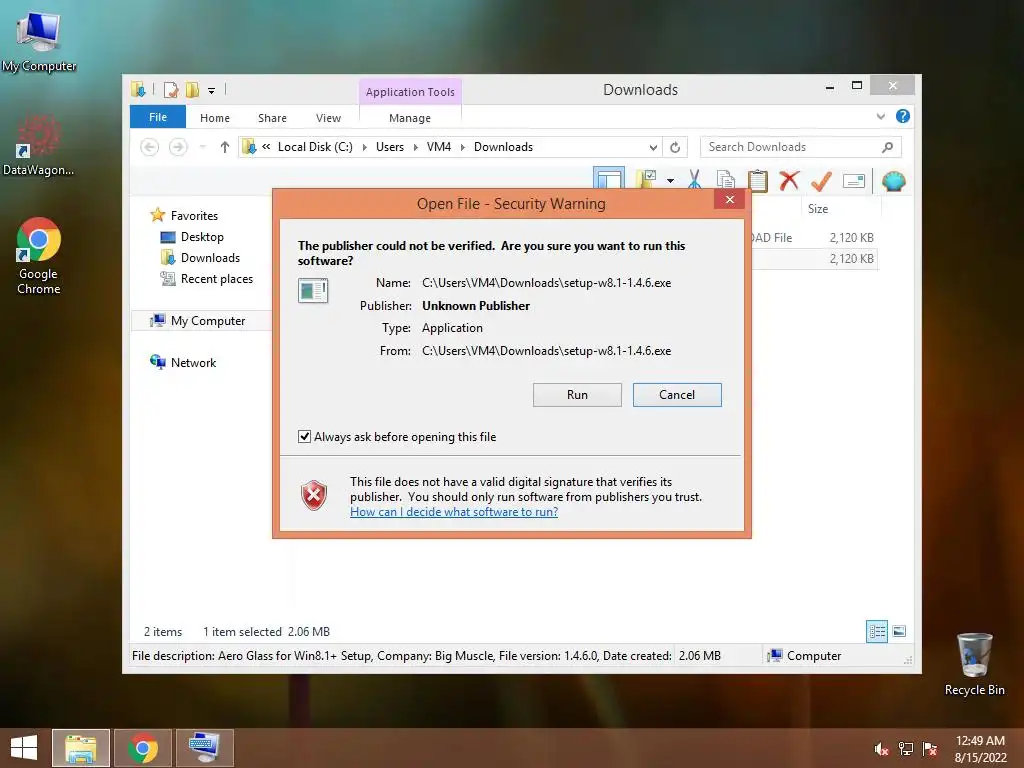Click the Back navigation arrow
Viewport: 1024px width, 768px height.
pyautogui.click(x=150, y=147)
